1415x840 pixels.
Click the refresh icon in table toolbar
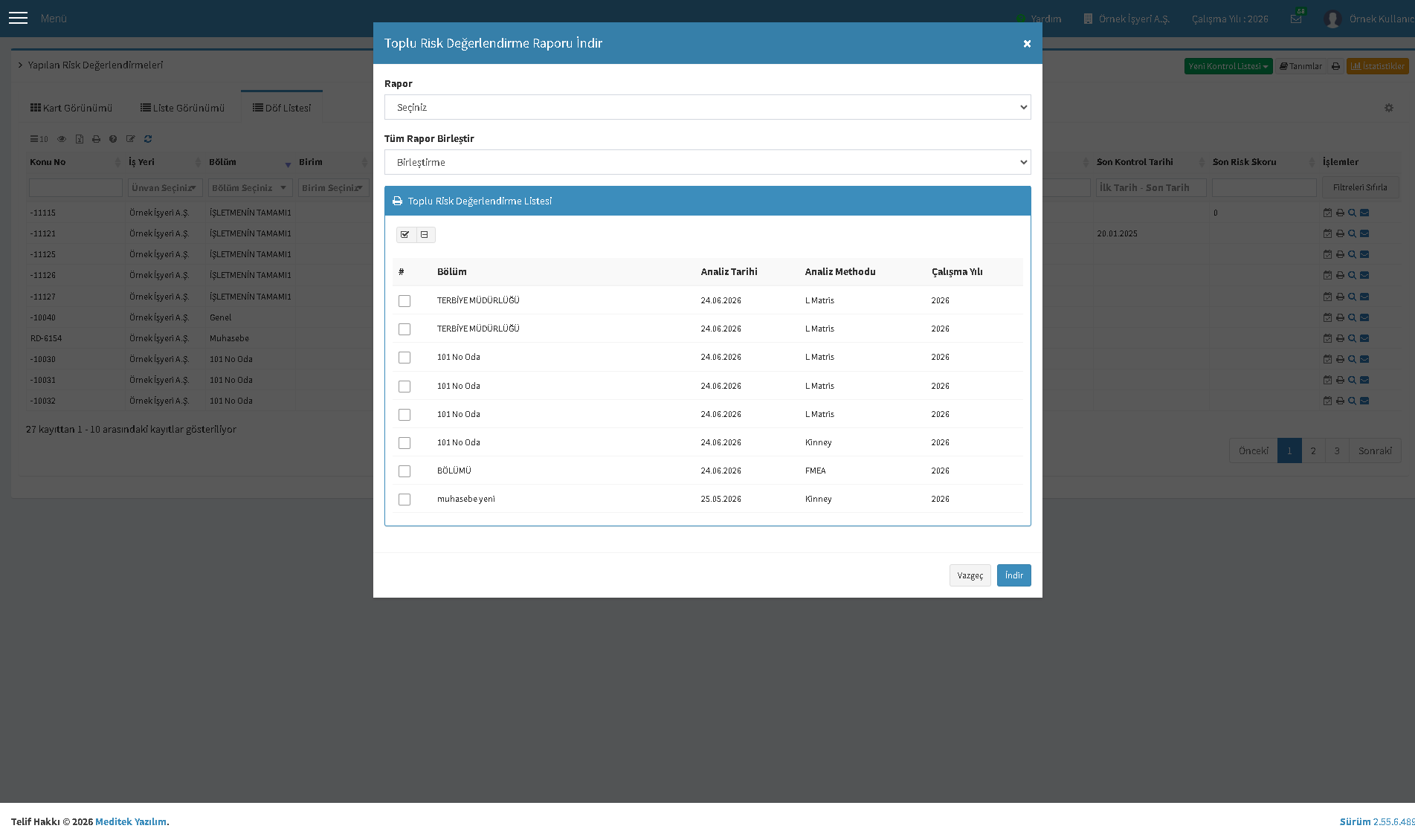[x=148, y=139]
